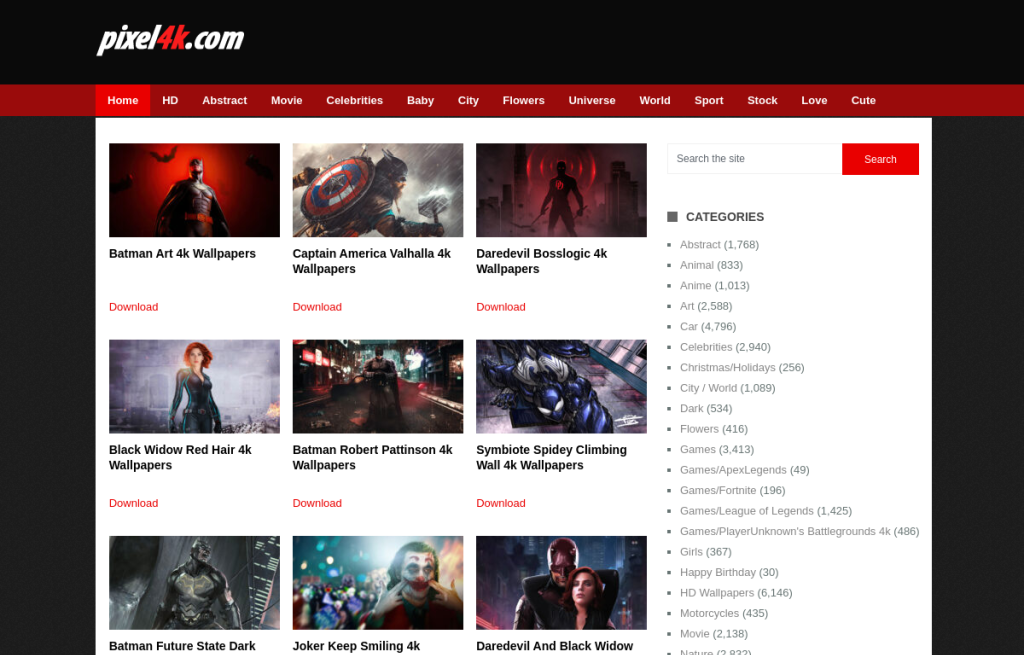Open the Joker Keep Smiling thumbnail
This screenshot has height=655, width=1024.
(x=377, y=582)
